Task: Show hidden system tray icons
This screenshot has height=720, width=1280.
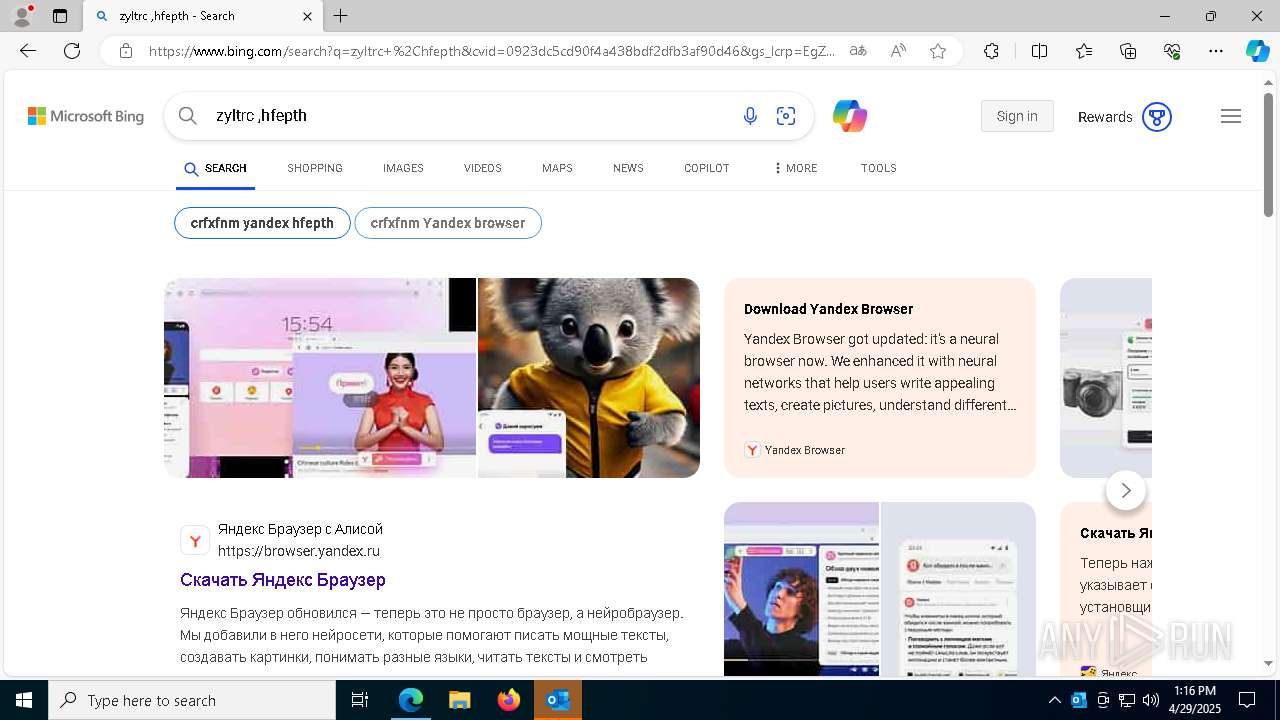Action: pos(1054,700)
